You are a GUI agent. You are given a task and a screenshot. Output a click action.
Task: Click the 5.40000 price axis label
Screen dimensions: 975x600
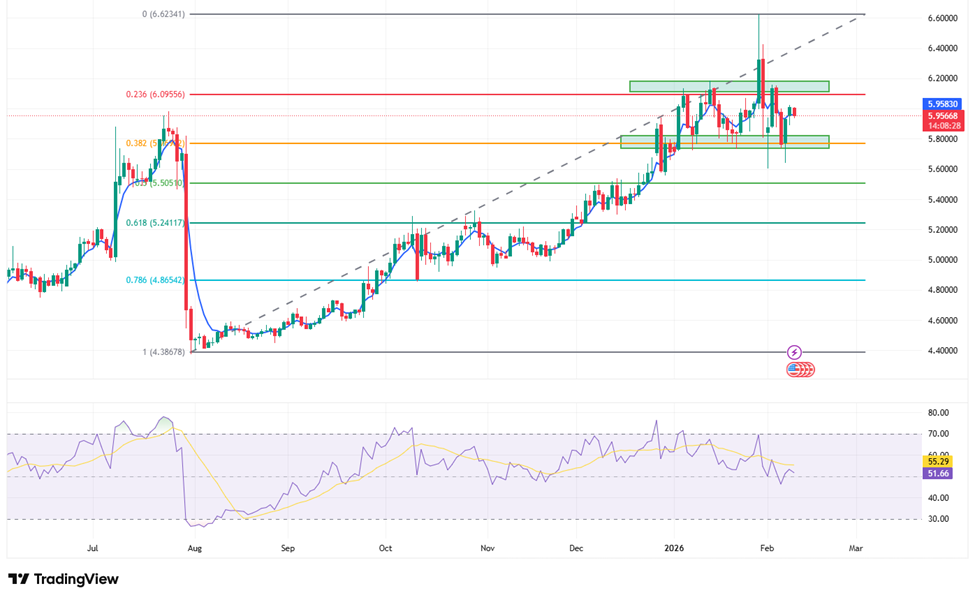[x=942, y=200]
